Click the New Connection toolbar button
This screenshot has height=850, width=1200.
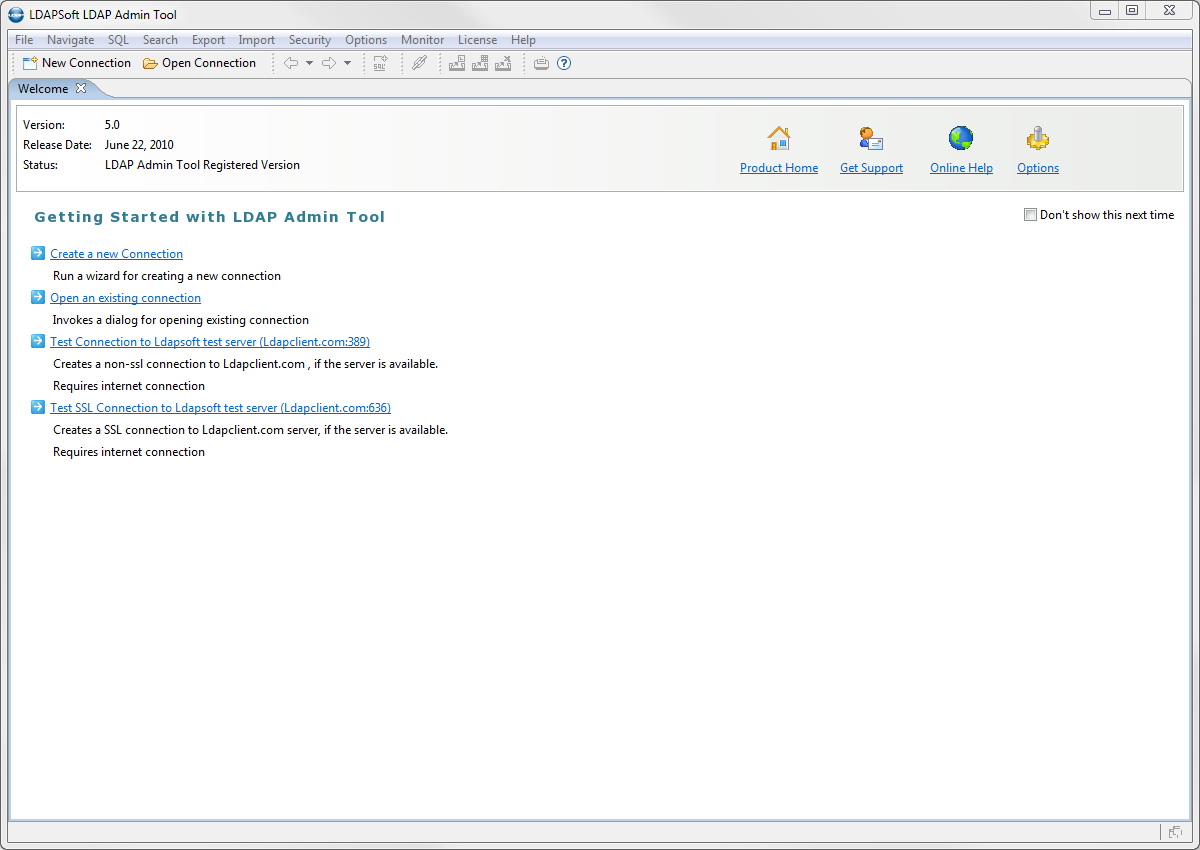coord(77,63)
